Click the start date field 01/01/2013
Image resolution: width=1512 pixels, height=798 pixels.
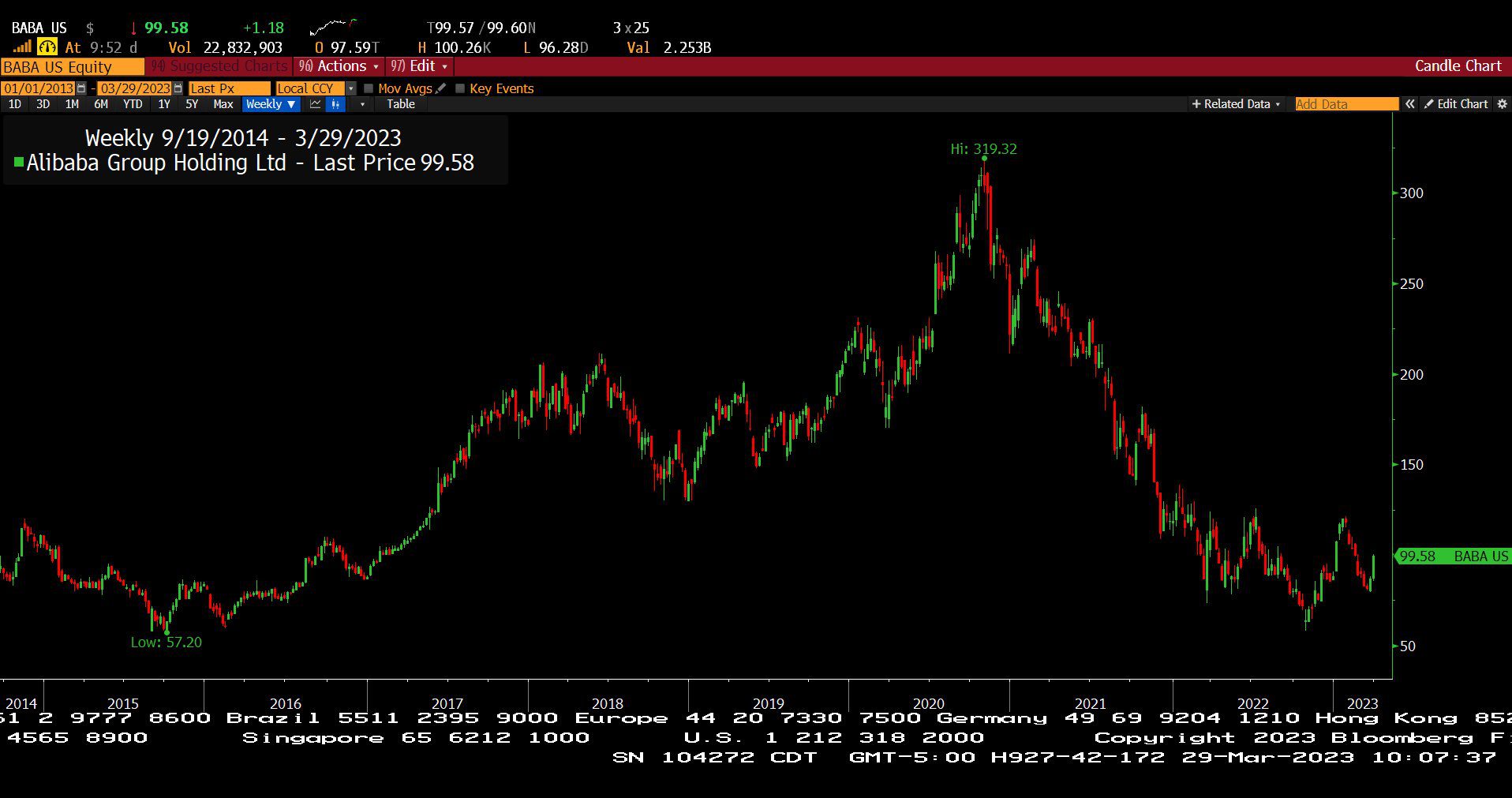click(38, 88)
